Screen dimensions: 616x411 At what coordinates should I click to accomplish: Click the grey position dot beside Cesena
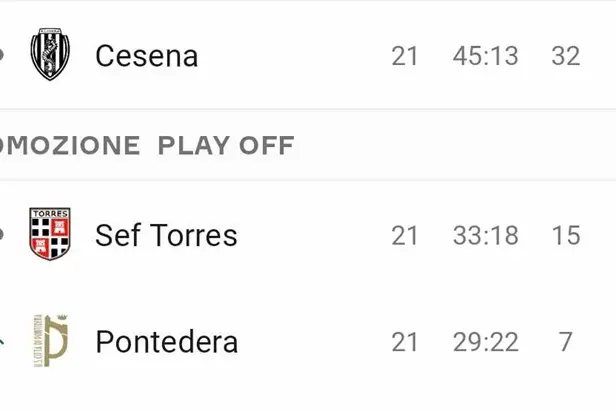point(1,55)
